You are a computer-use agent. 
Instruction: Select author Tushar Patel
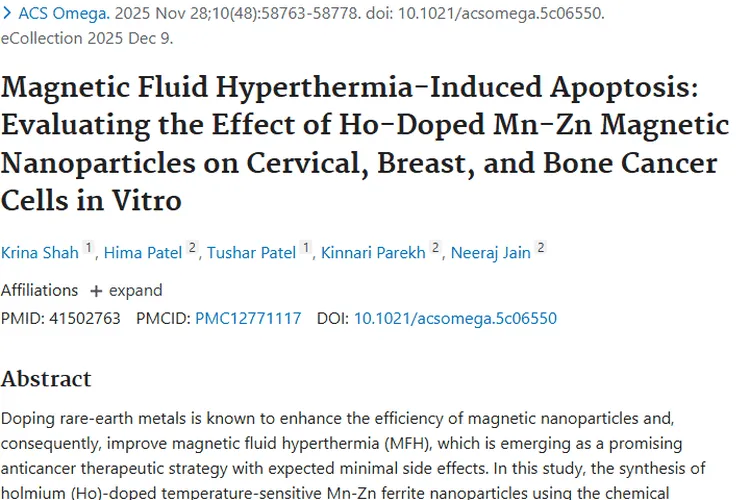click(251, 252)
